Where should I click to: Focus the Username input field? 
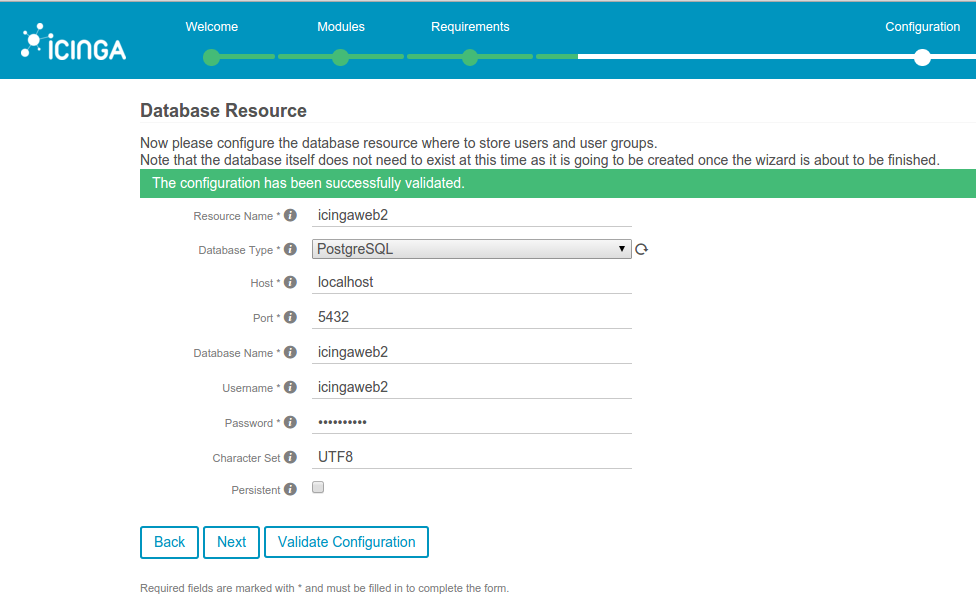coord(472,387)
